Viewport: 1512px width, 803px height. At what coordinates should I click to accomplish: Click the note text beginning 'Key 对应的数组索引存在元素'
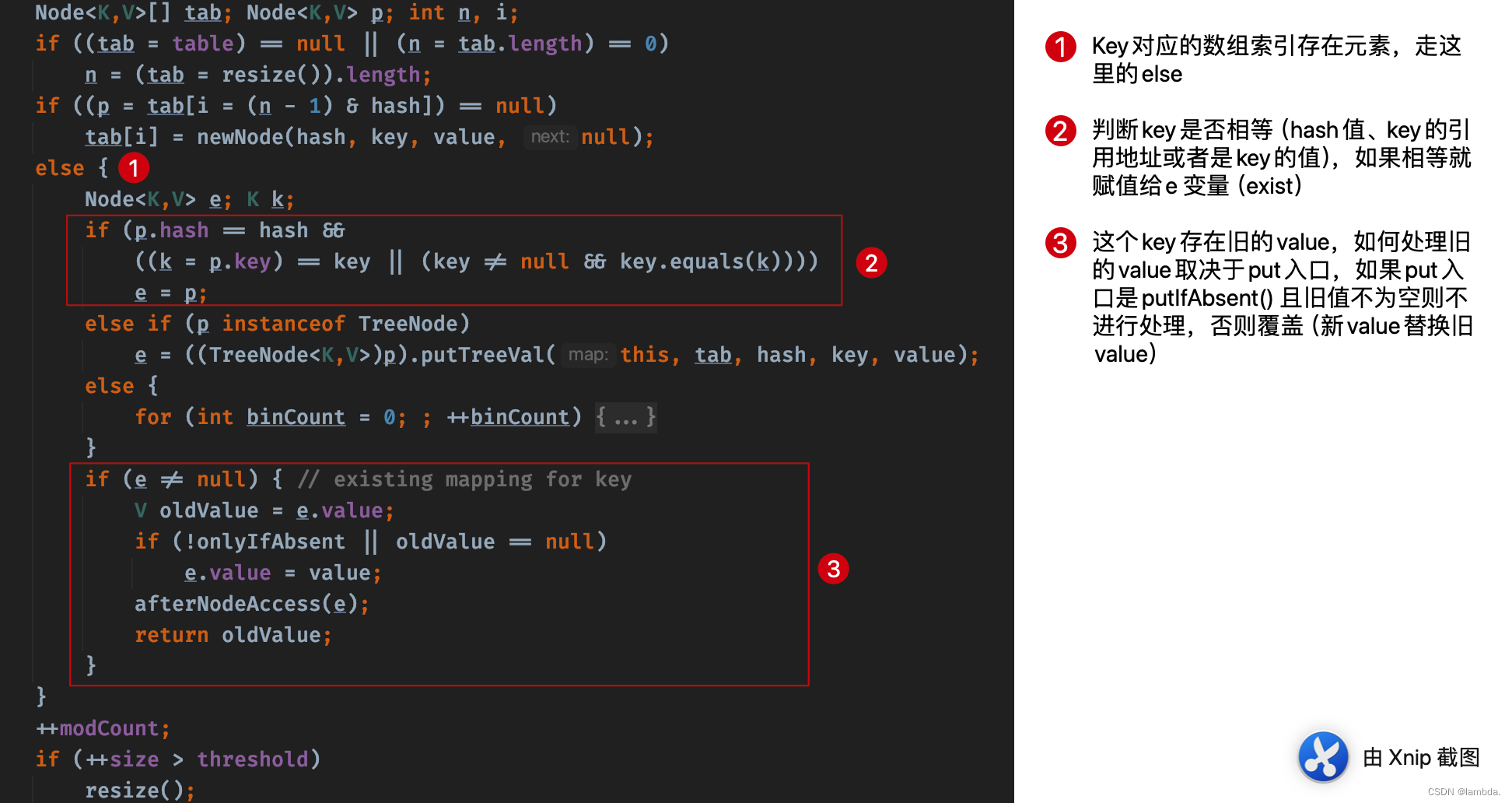[1277, 60]
